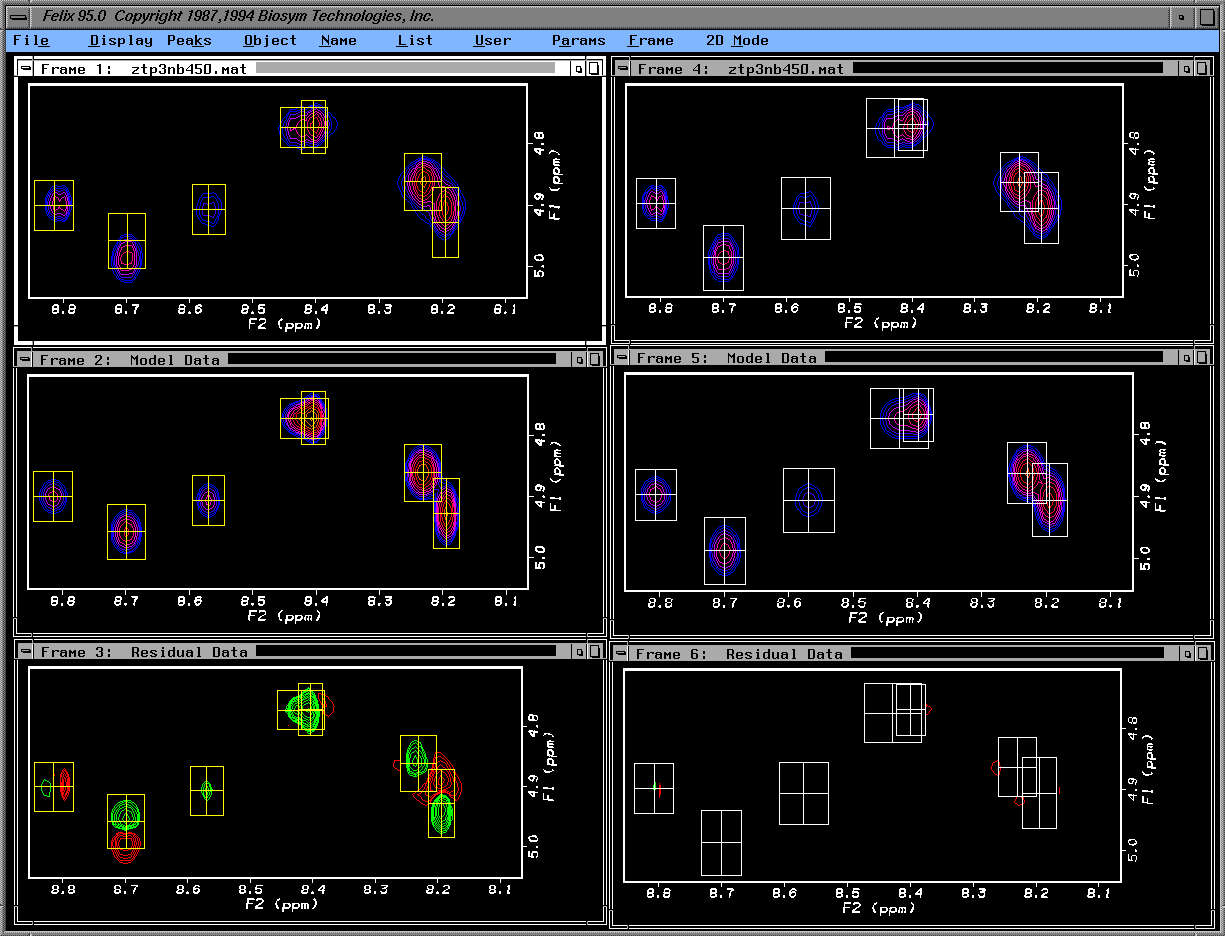Expand the 2D Mode menu
The width and height of the screenshot is (1225, 936).
pyautogui.click(x=737, y=41)
